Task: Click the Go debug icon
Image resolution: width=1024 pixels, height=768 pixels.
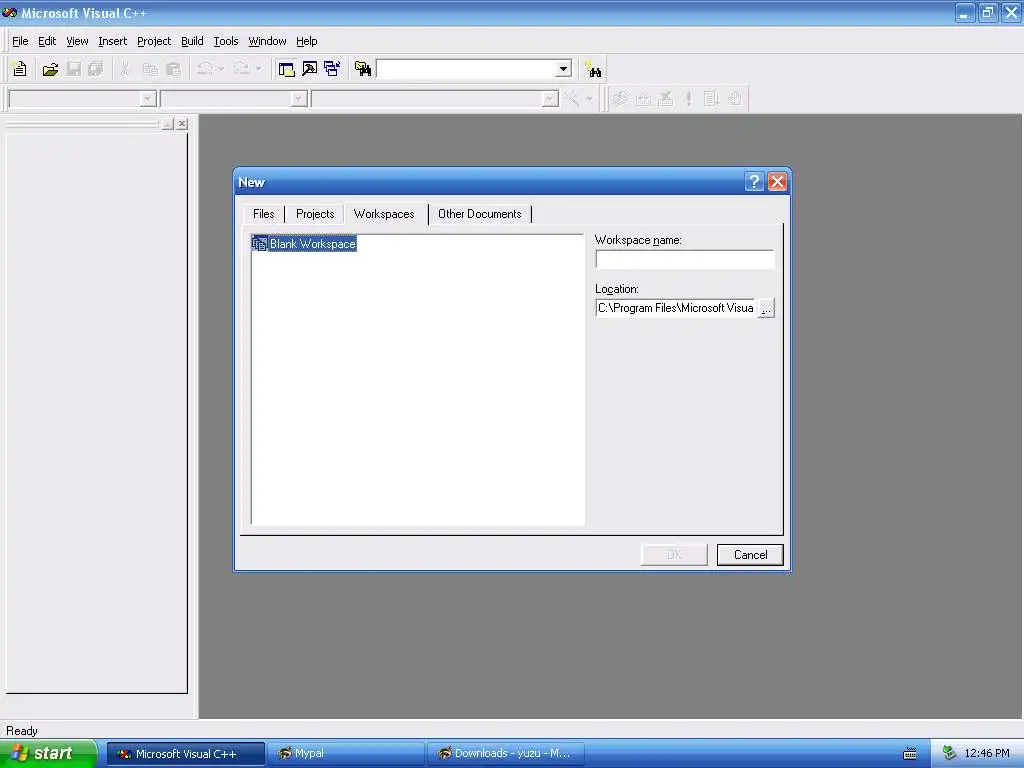Action: 711,99
